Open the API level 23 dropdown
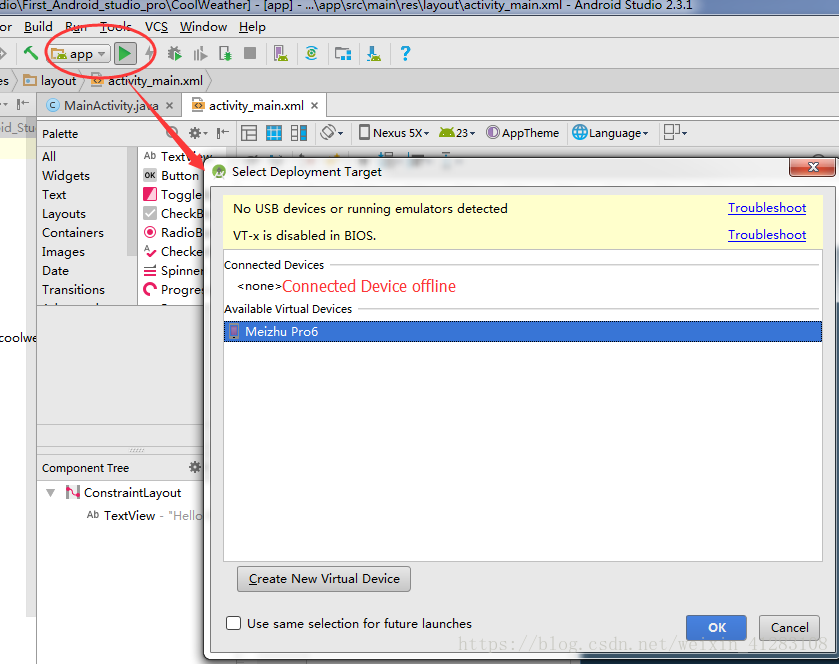 pyautogui.click(x=457, y=133)
